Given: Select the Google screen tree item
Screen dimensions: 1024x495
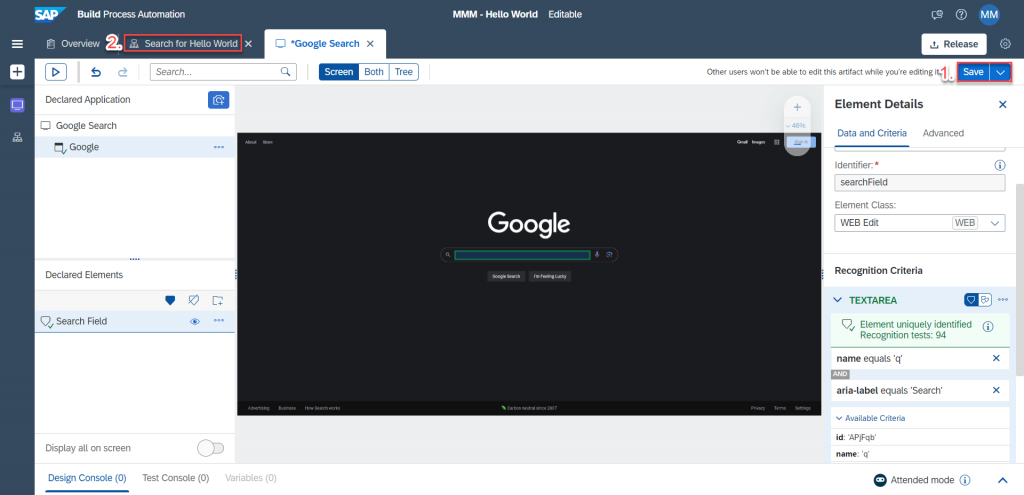Looking at the screenshot, I should point(135,147).
